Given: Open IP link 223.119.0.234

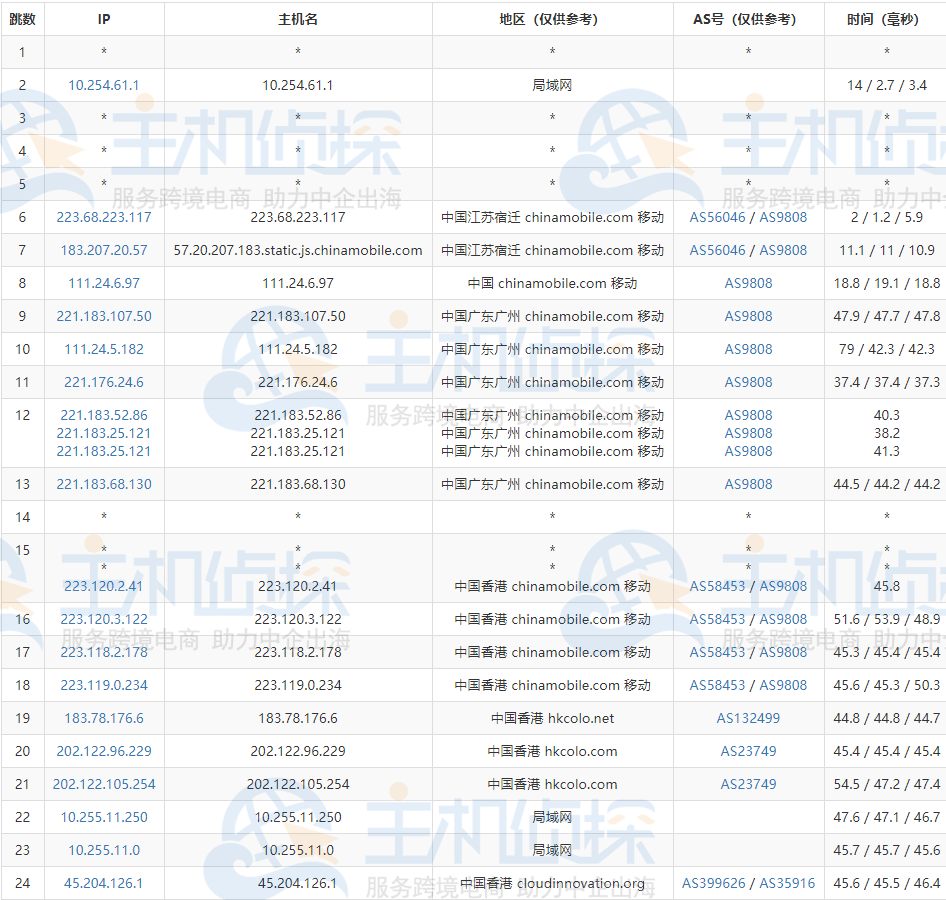Looking at the screenshot, I should (x=104, y=685).
